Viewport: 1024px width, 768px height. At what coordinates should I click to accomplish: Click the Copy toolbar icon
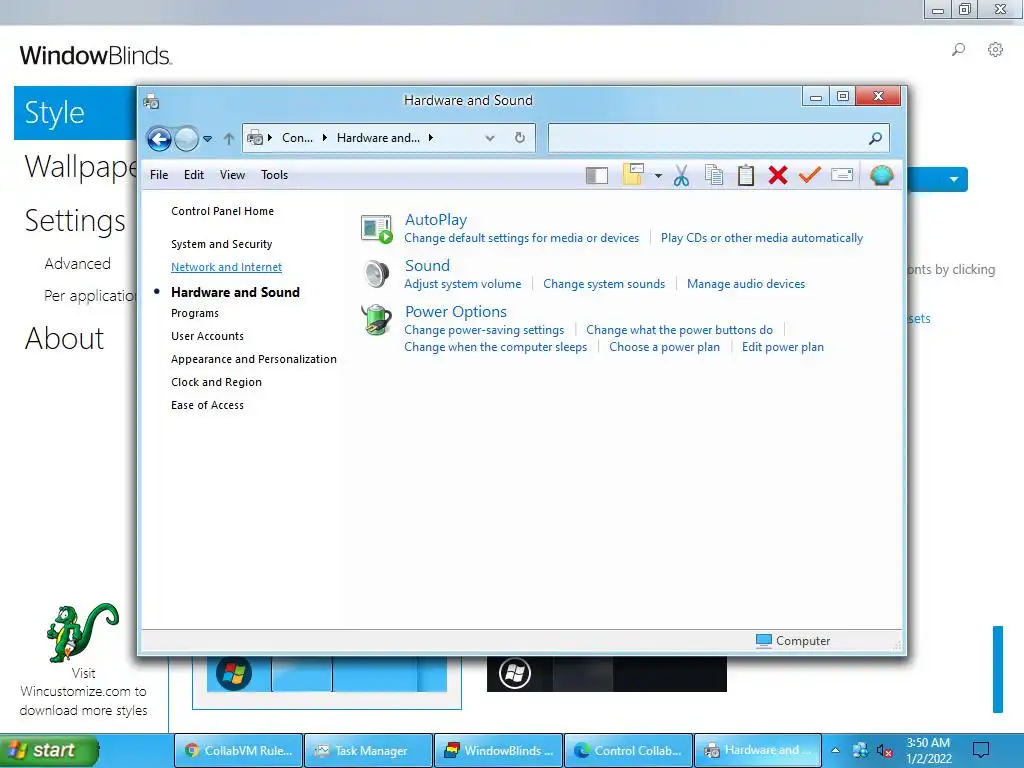click(714, 175)
